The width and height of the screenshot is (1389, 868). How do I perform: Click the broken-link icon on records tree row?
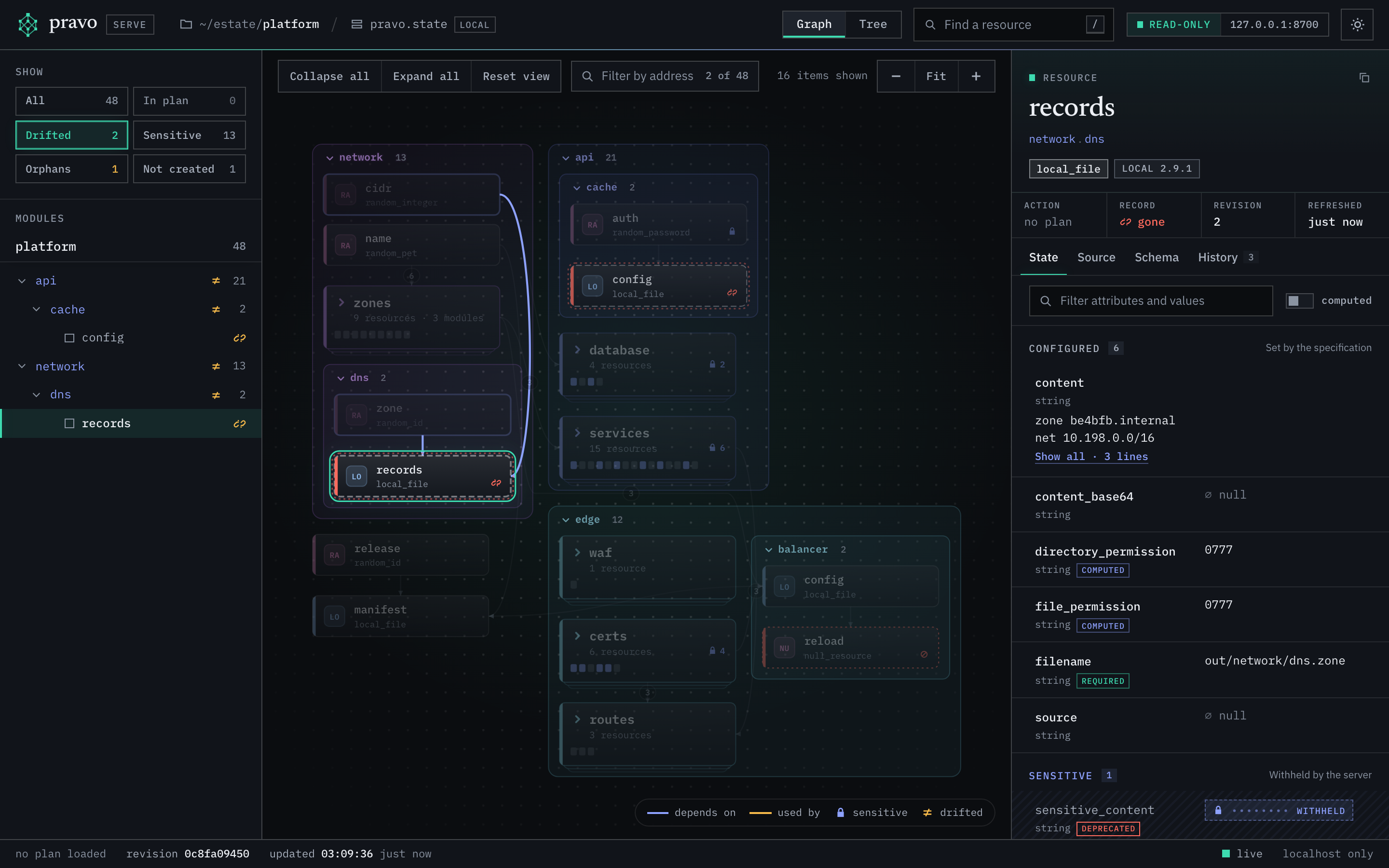pyautogui.click(x=239, y=424)
